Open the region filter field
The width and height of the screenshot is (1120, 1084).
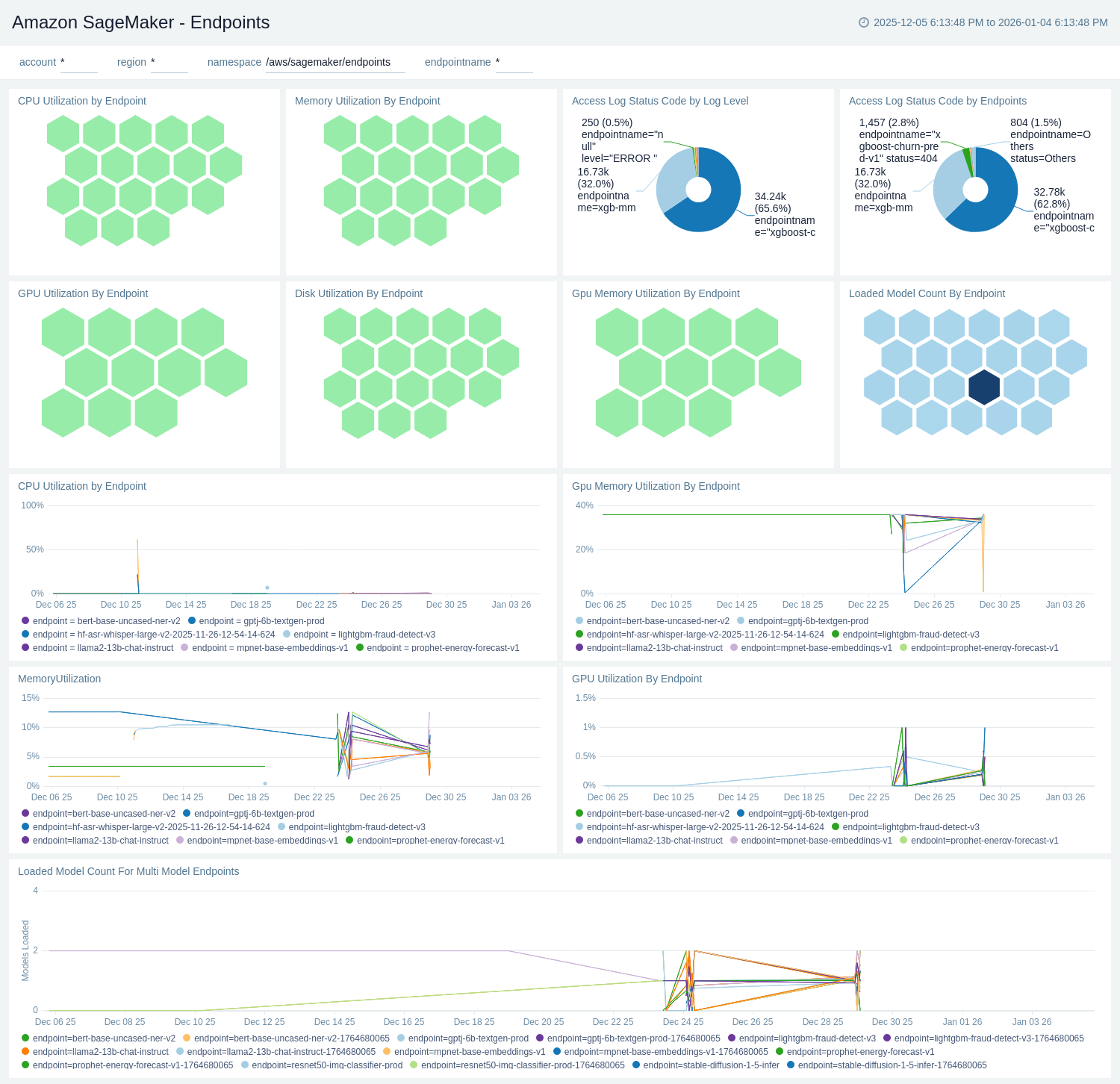point(169,63)
